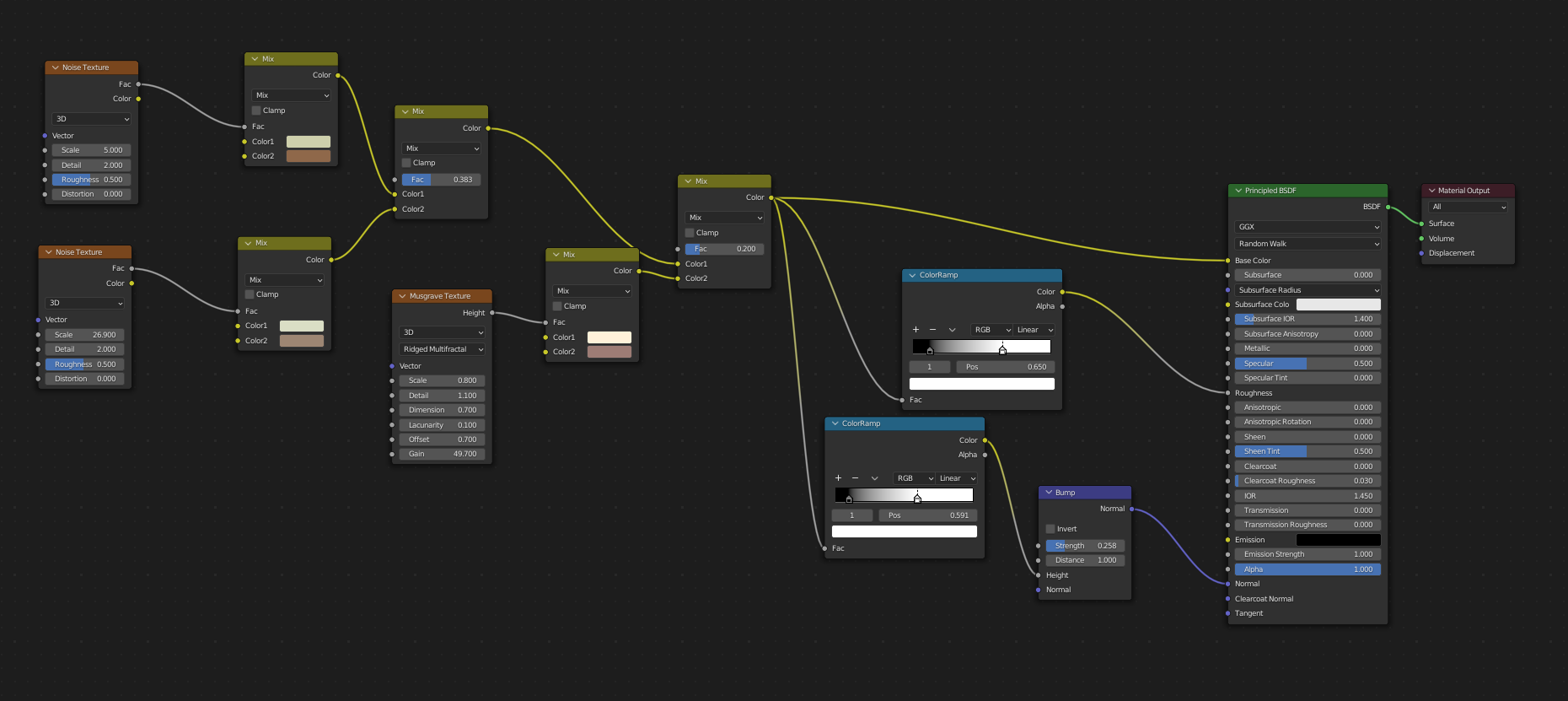Open the All target dropdown in Material Output
The height and width of the screenshot is (701, 1568).
(x=1469, y=207)
